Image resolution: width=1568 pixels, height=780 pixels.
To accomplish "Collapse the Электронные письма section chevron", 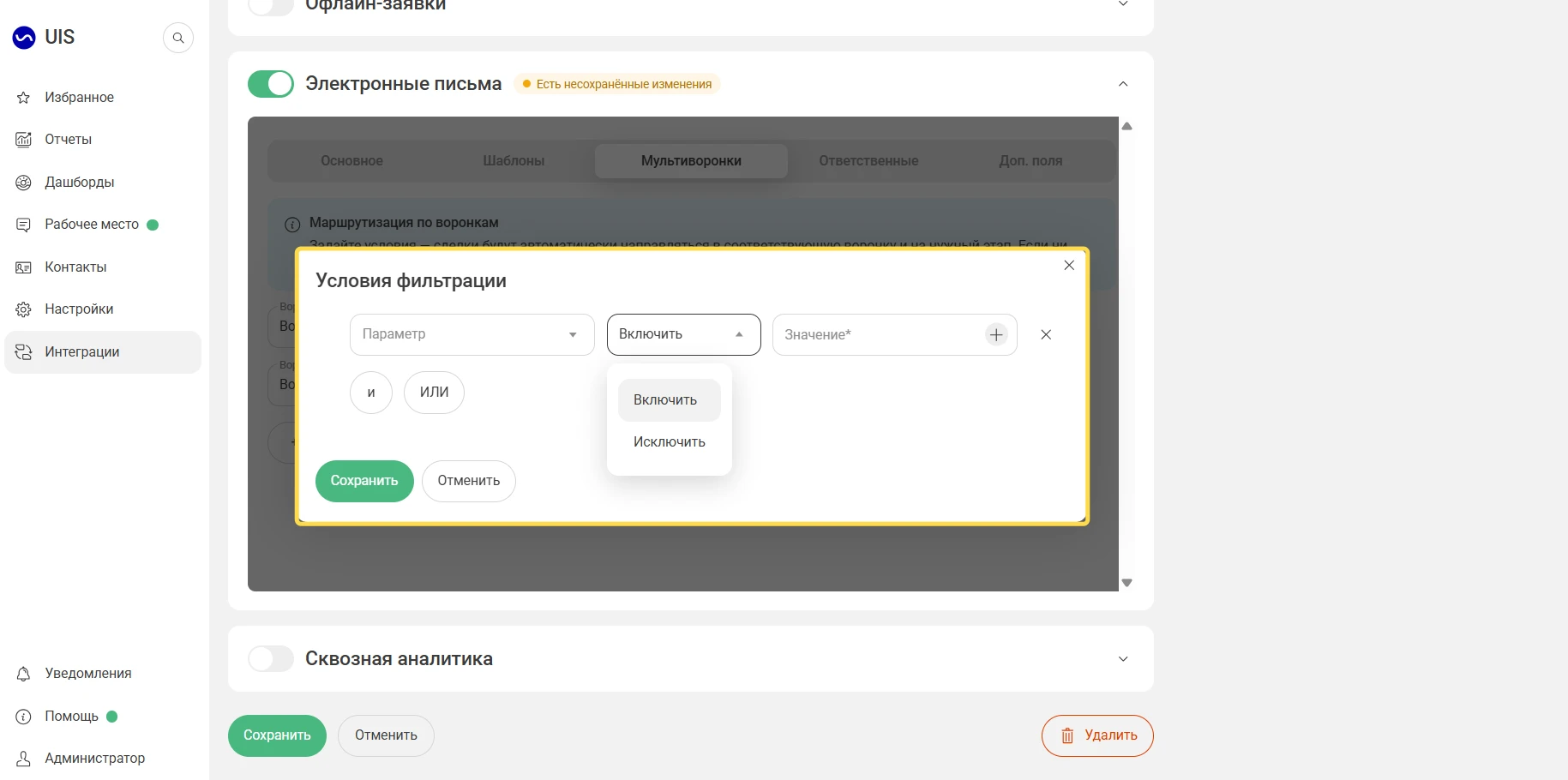I will 1123,84.
